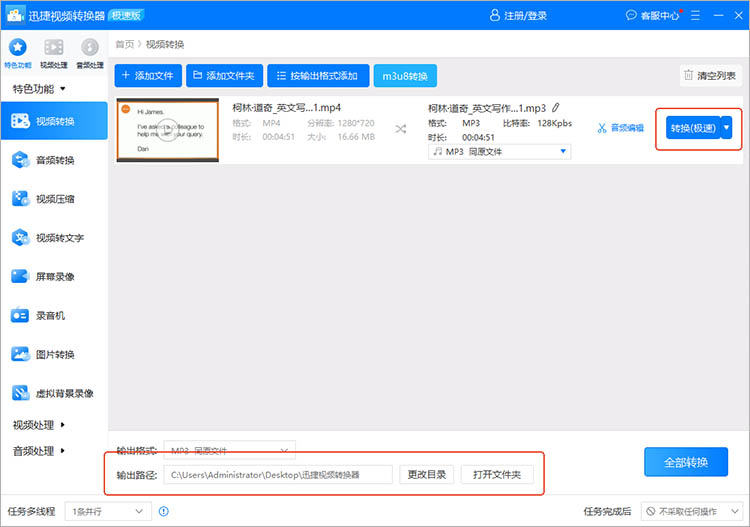Open 虚拟背景录像 in the sidebar

pyautogui.click(x=54, y=393)
